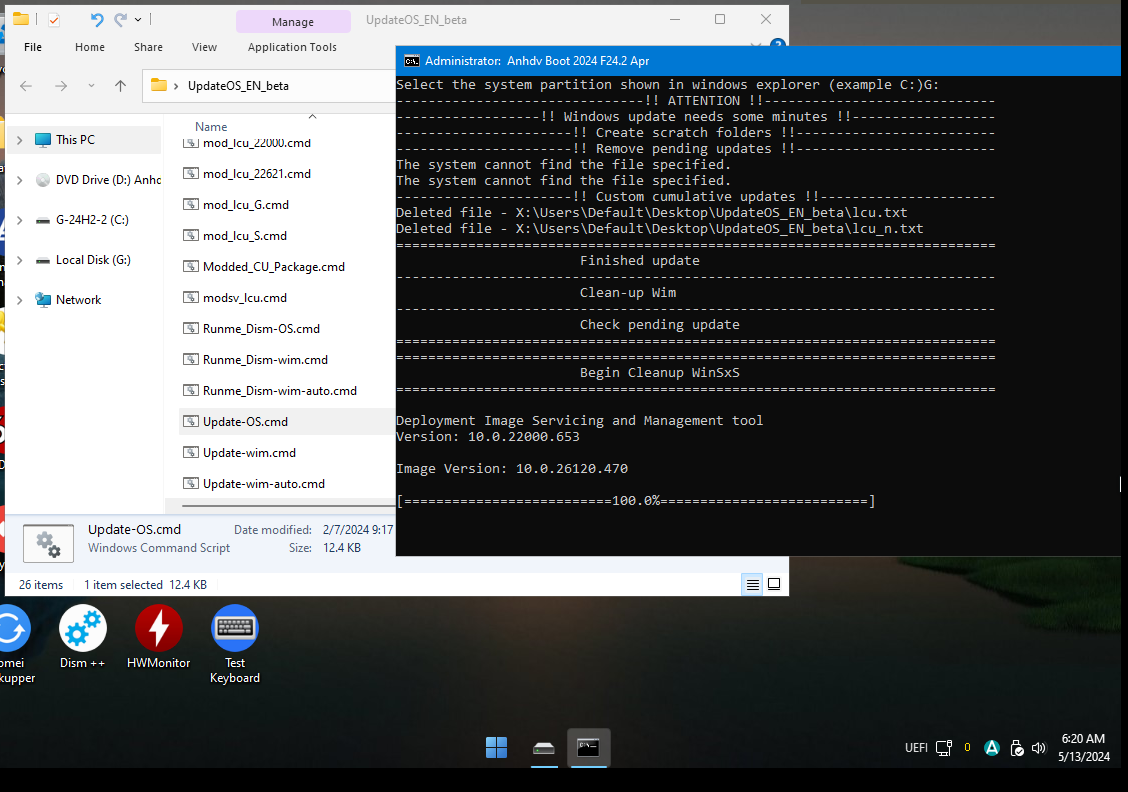
Task: Expand the G-24H2-2 (C:) node
Action: (19, 220)
